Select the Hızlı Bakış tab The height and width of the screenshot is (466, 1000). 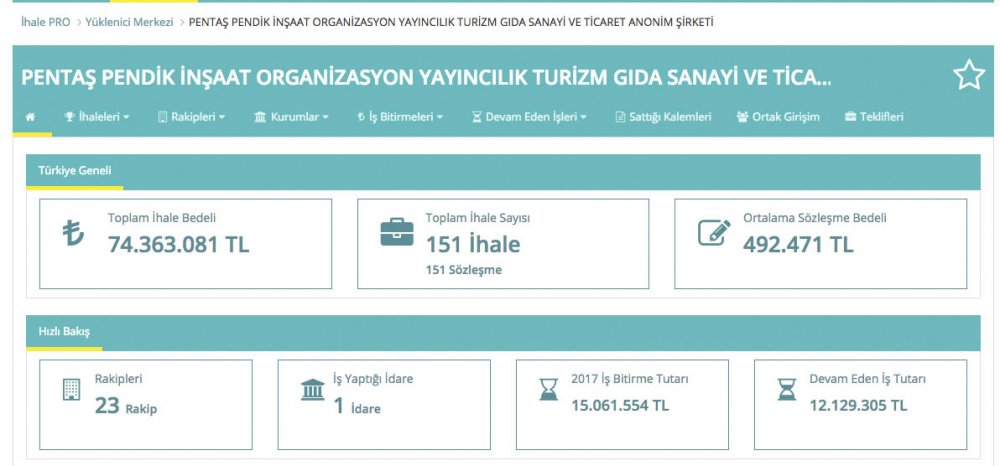[64, 332]
